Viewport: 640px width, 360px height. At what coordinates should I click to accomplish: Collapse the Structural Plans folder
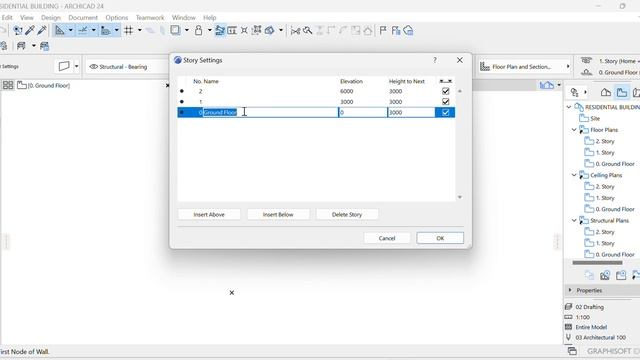click(x=574, y=220)
